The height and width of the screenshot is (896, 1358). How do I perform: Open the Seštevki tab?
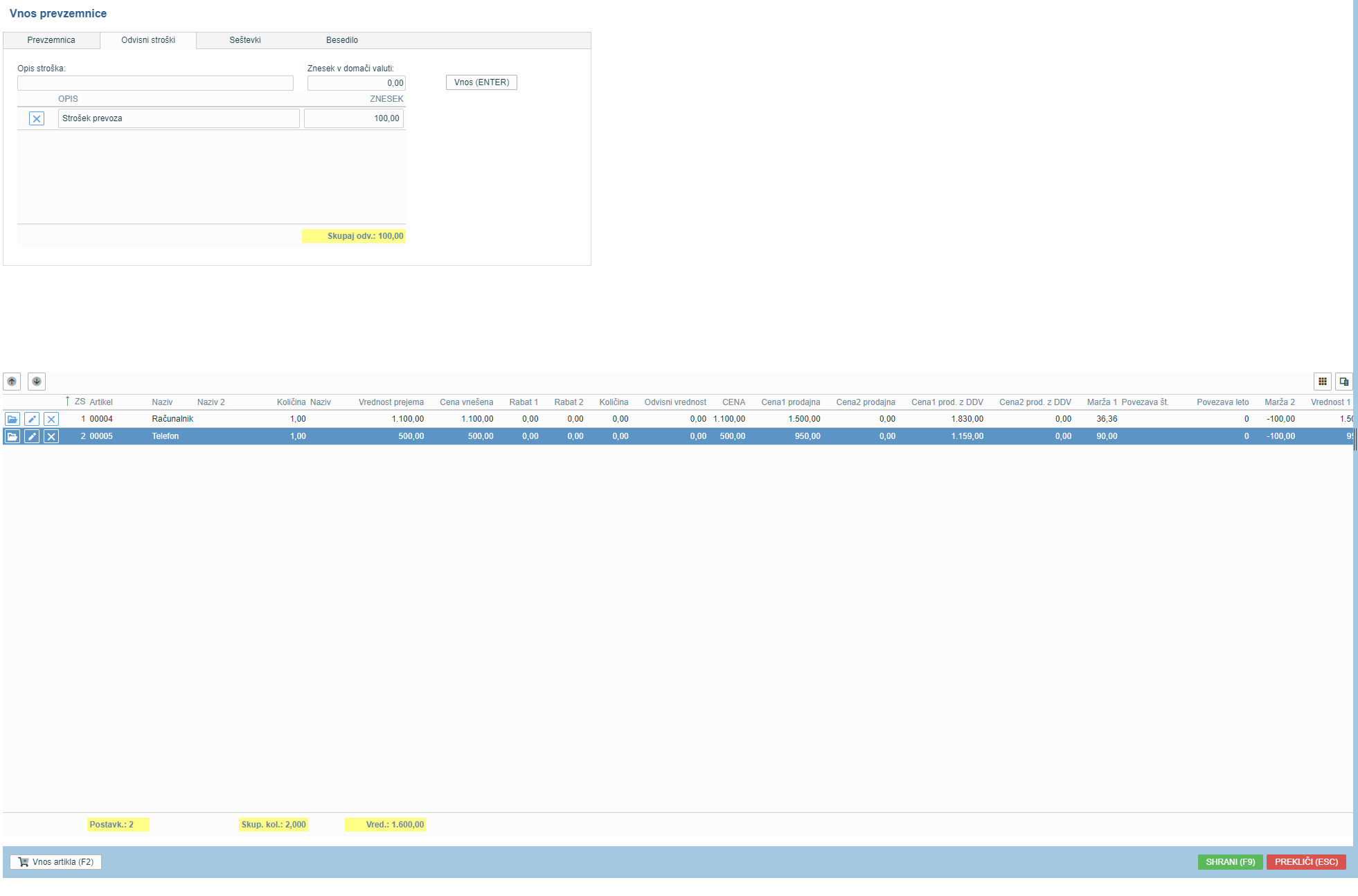click(x=245, y=40)
